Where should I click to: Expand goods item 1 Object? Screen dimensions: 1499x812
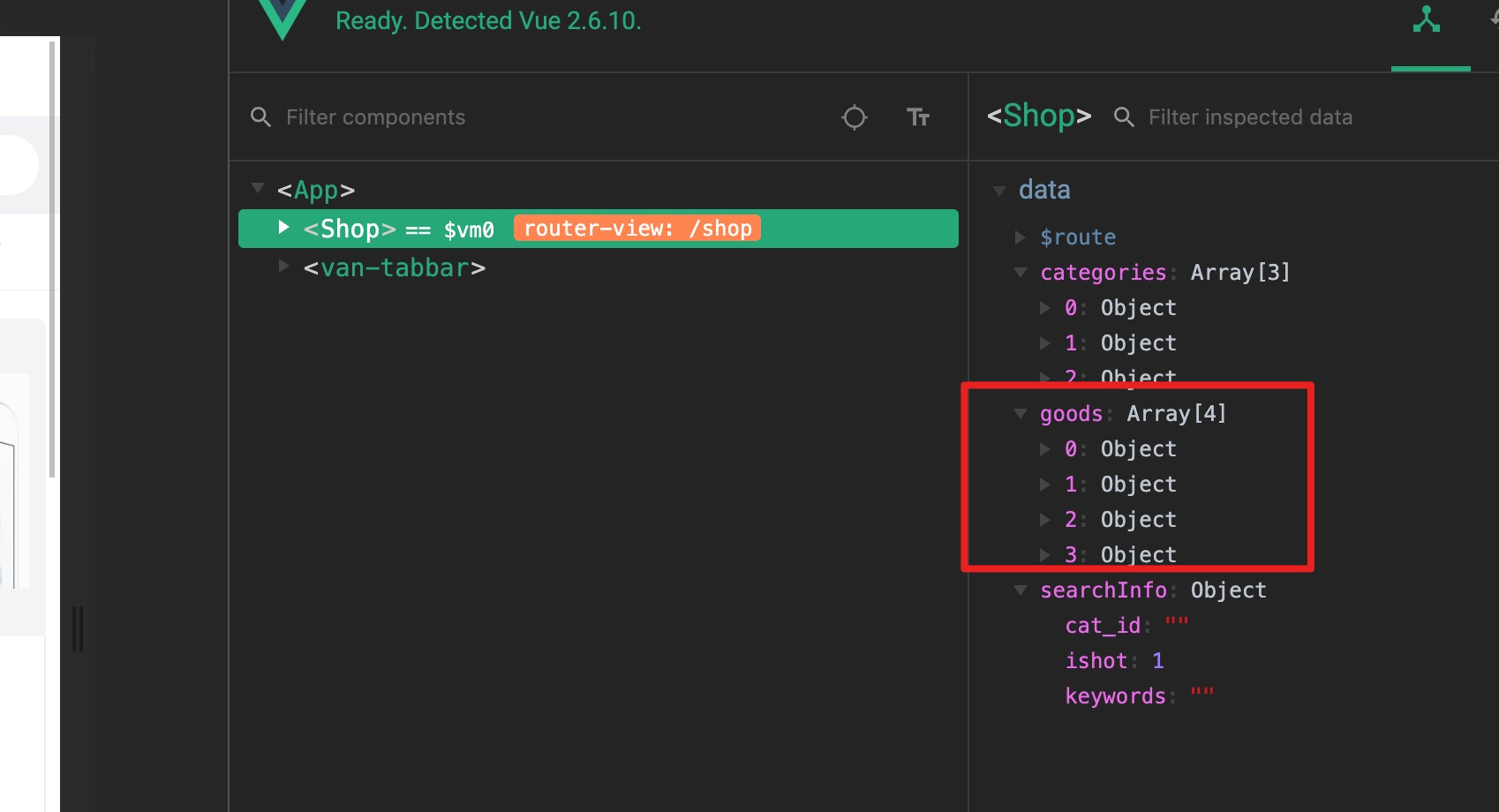(1045, 484)
